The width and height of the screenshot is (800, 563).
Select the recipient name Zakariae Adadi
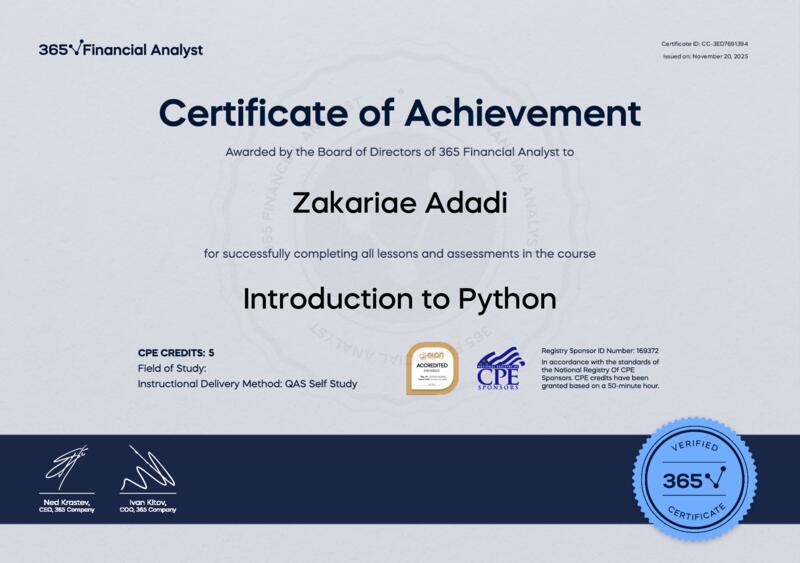point(400,203)
